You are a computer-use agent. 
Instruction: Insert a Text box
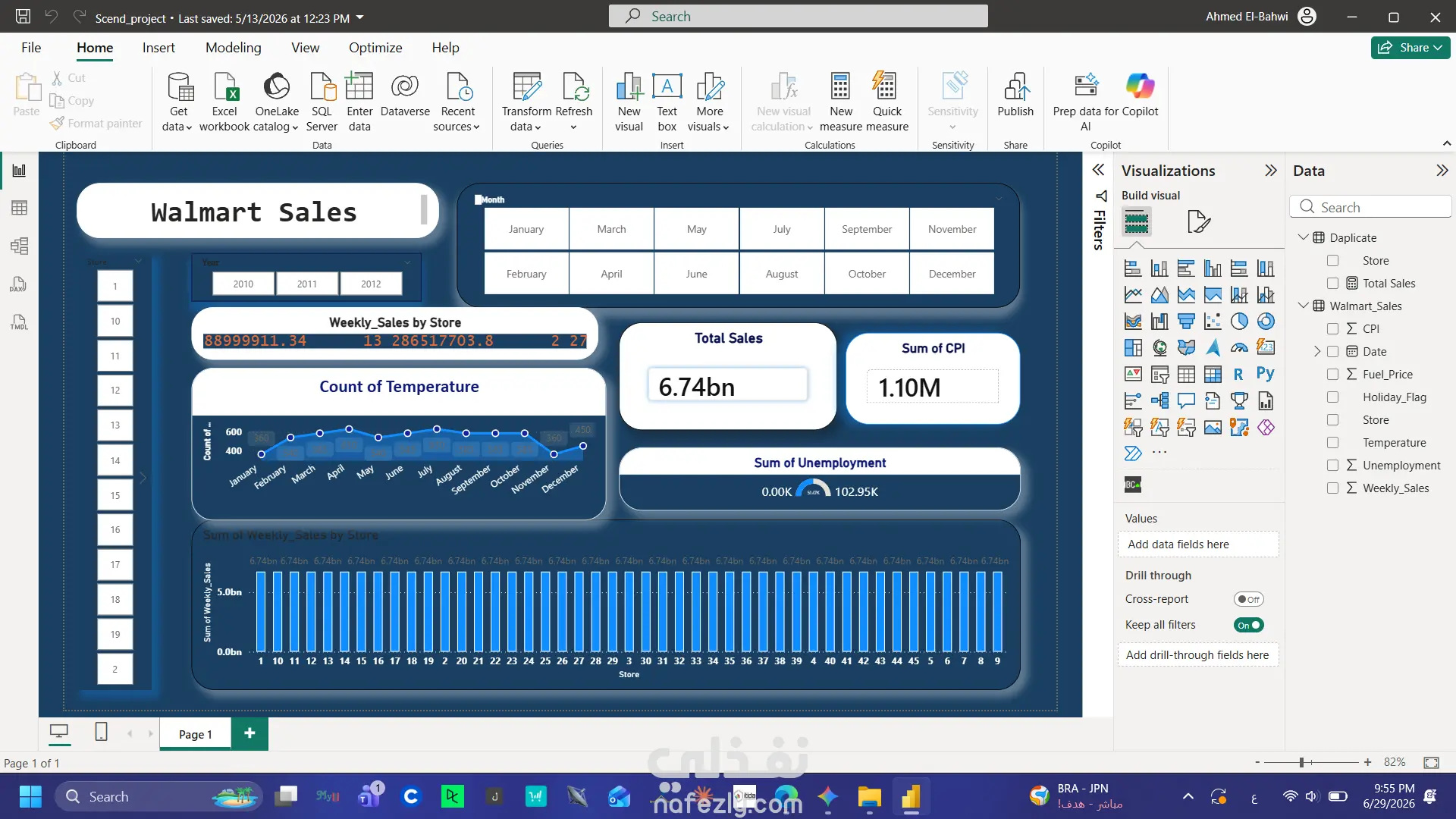pos(667,102)
